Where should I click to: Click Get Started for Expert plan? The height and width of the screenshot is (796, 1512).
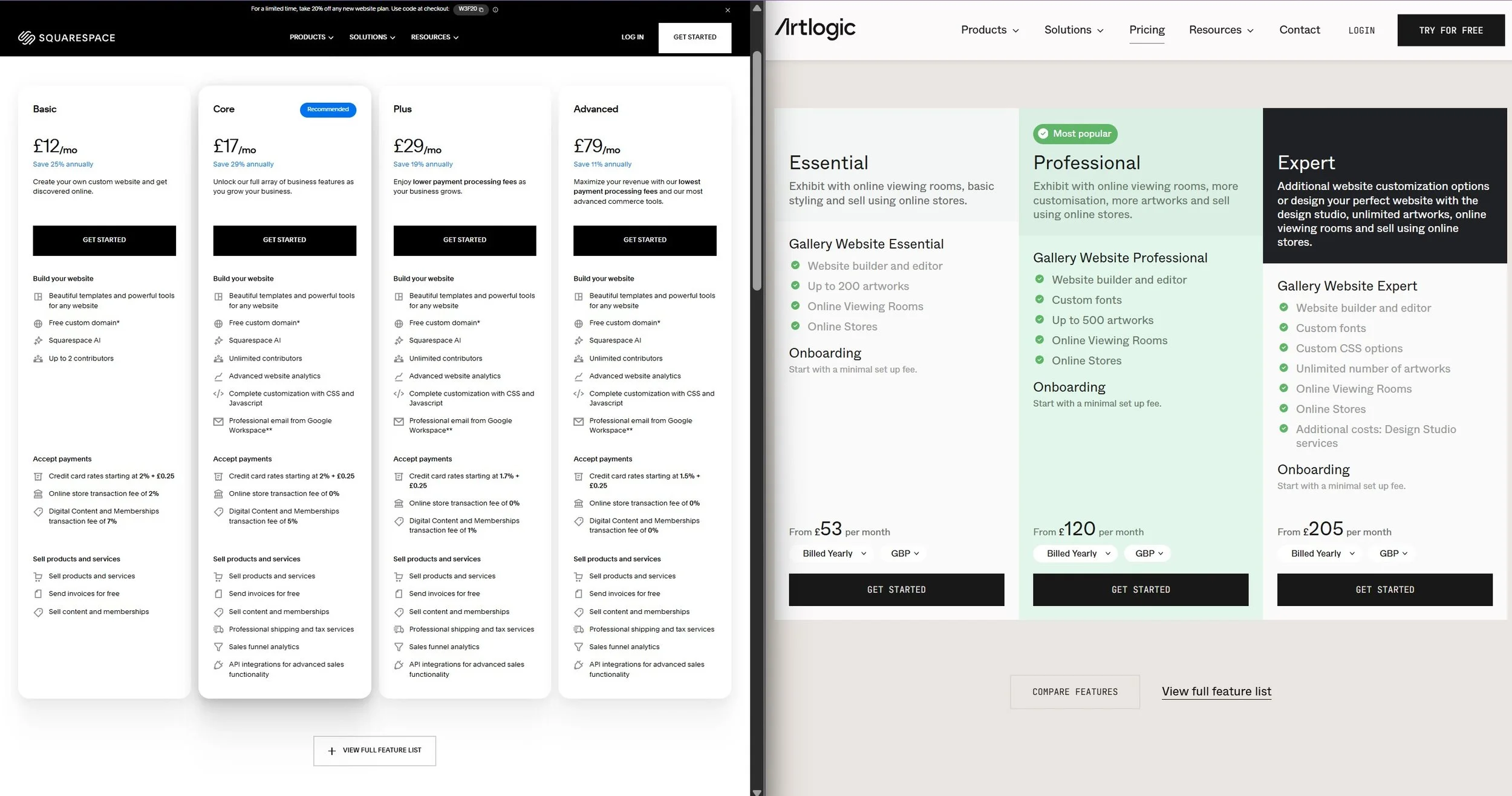point(1385,590)
